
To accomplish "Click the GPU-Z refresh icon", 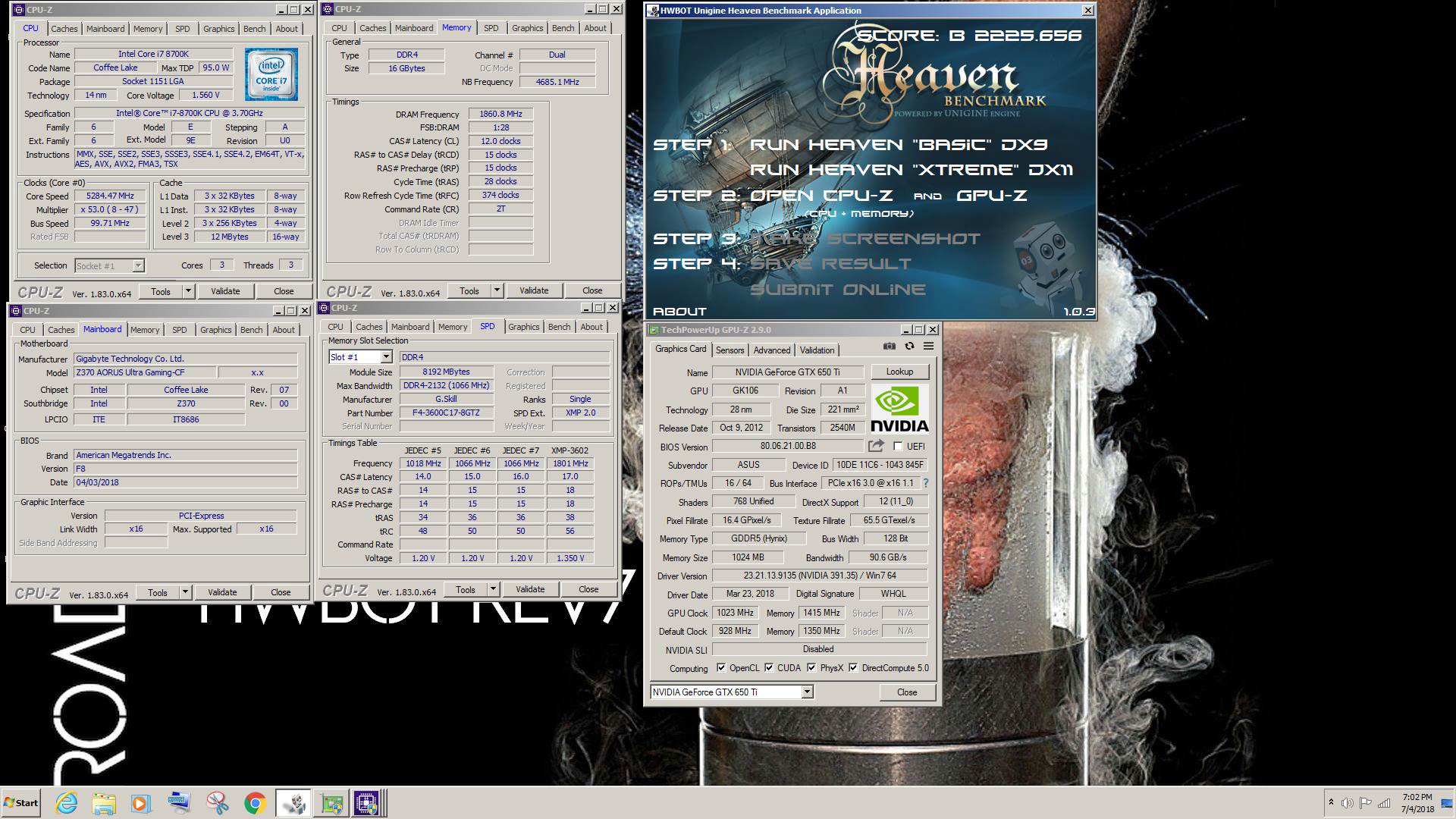I will pyautogui.click(x=909, y=347).
